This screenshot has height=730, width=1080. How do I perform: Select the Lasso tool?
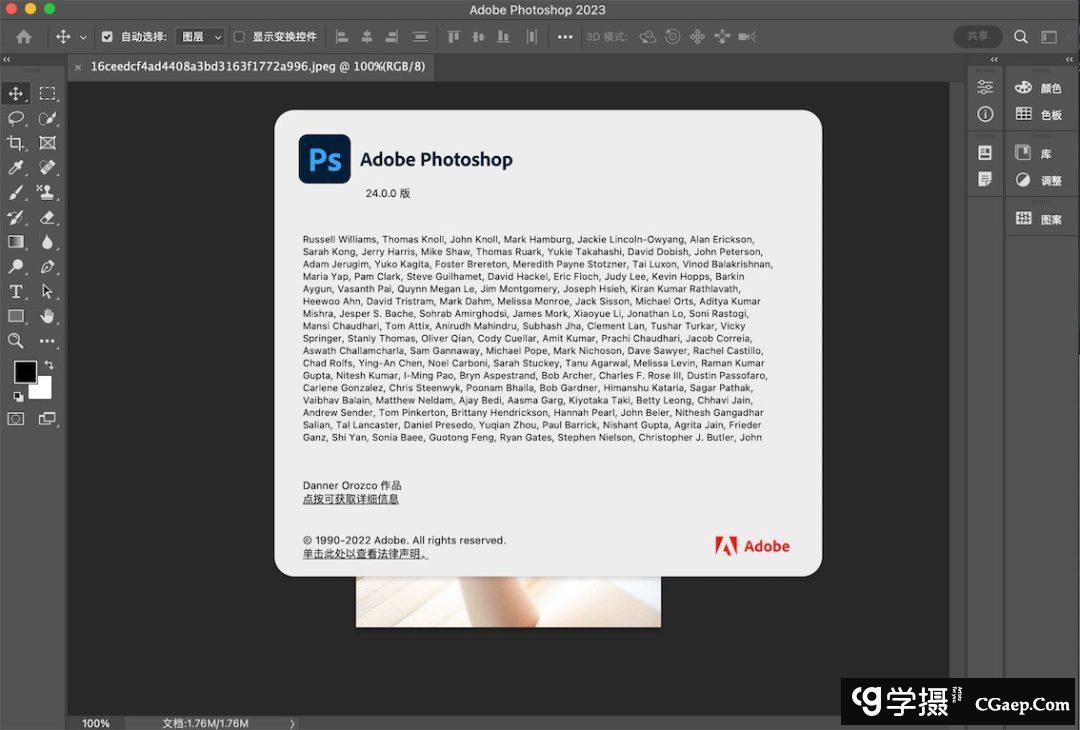click(16, 118)
